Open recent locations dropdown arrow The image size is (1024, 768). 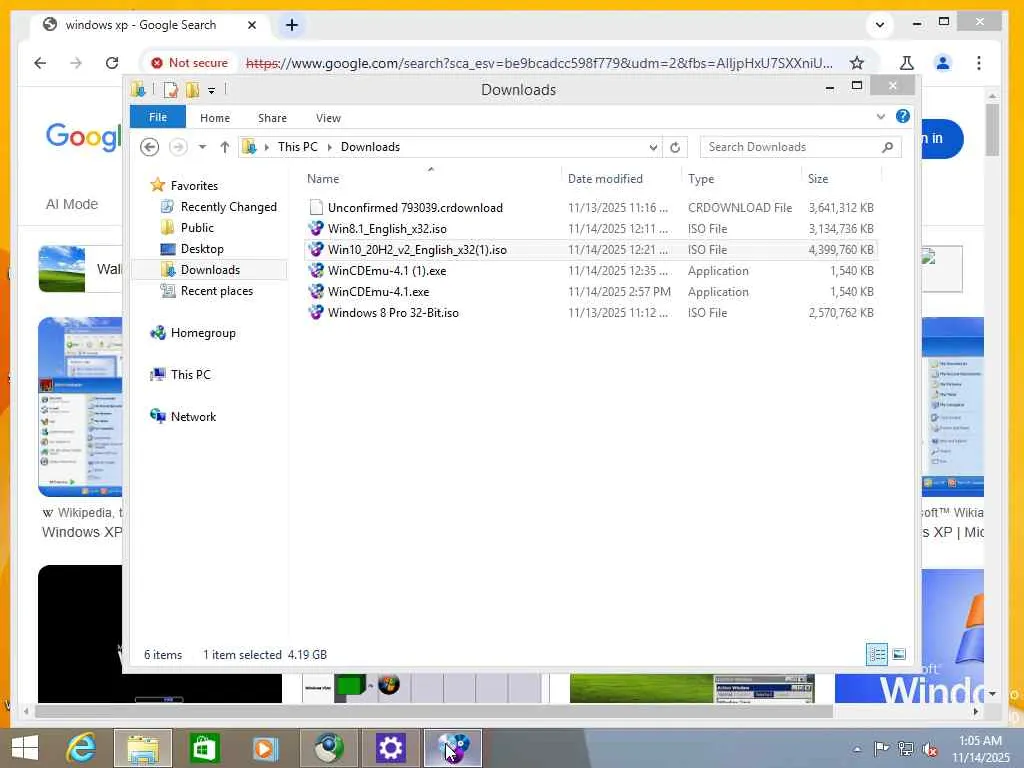pos(202,147)
